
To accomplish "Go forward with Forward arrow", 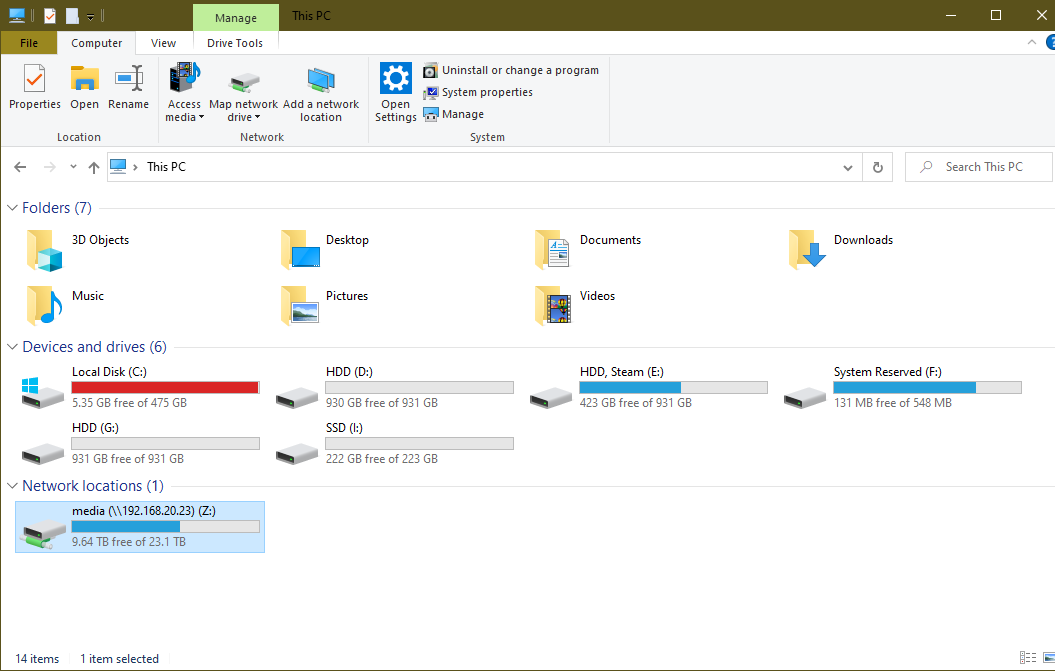I will click(49, 167).
